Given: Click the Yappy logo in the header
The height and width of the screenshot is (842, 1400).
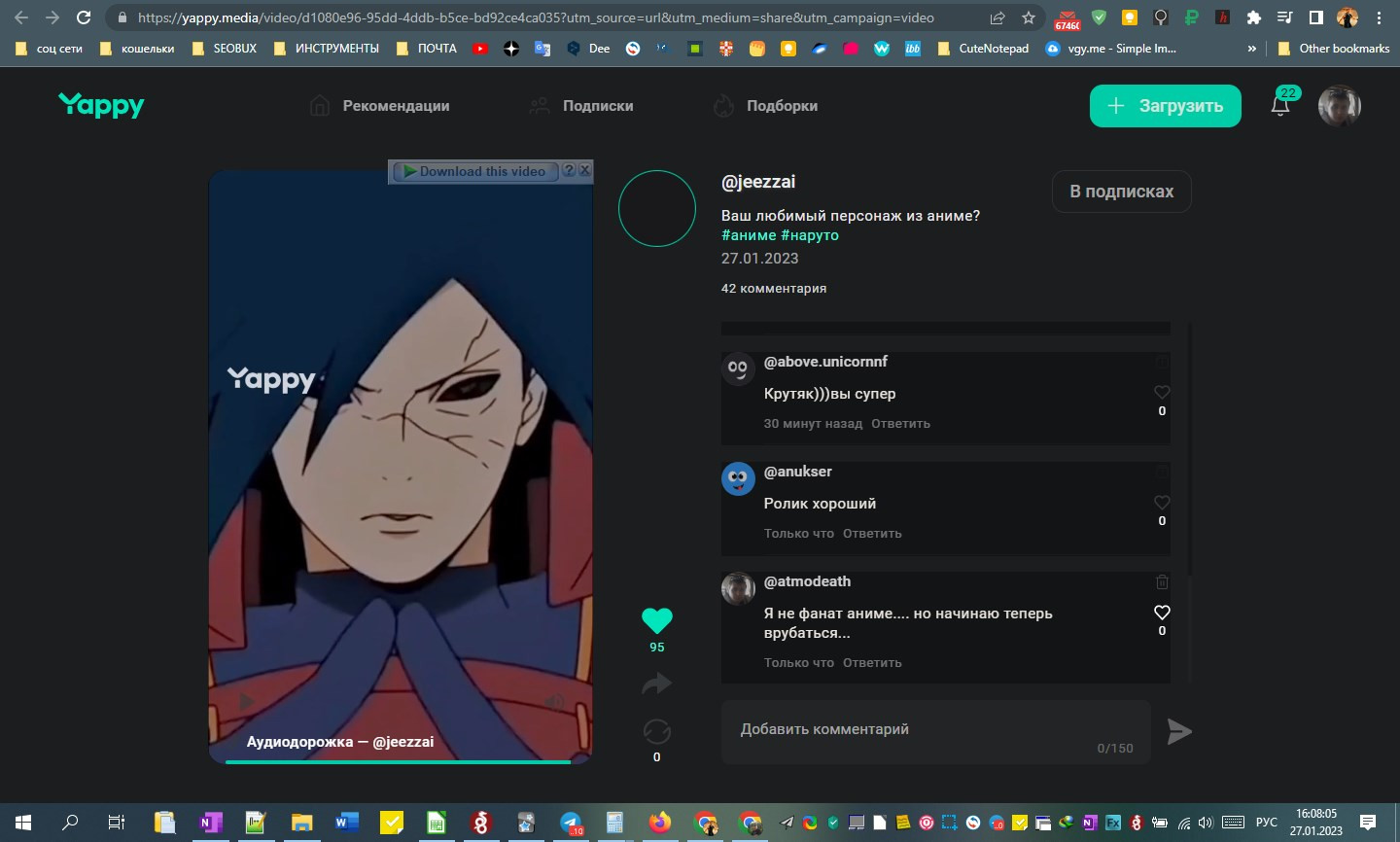Looking at the screenshot, I should (x=101, y=105).
